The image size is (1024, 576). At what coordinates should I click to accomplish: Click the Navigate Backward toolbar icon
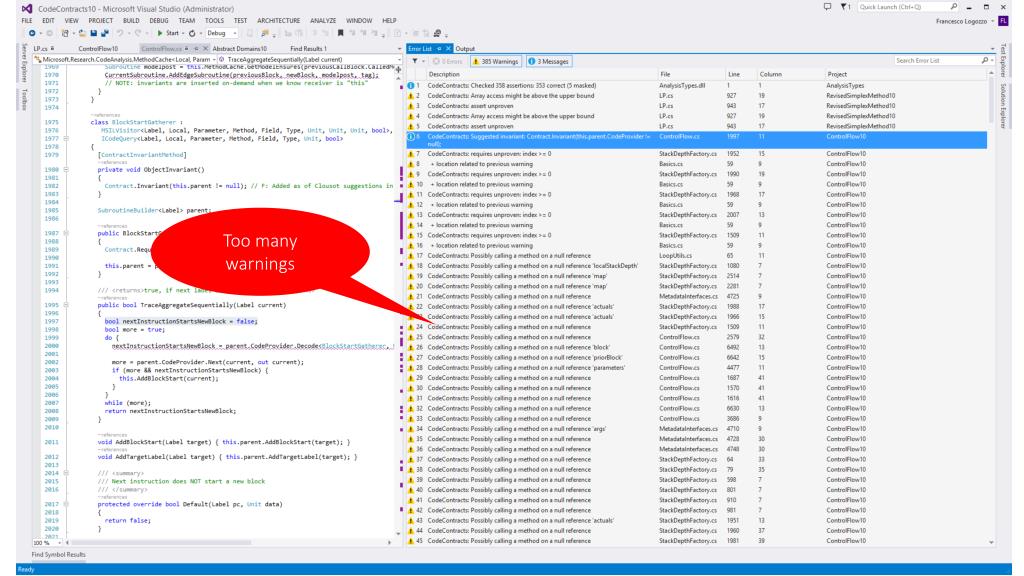click(x=31, y=33)
